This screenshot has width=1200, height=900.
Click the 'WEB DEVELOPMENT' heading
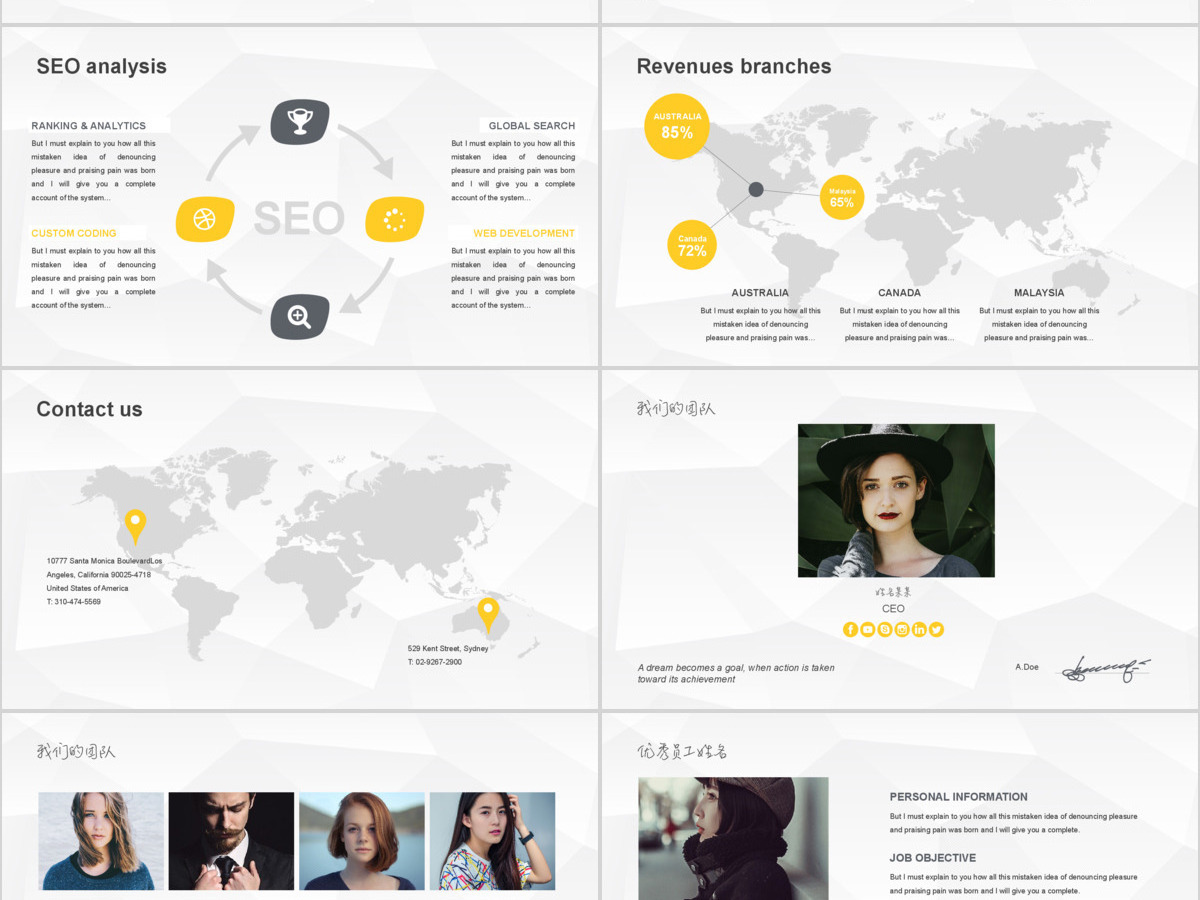524,234
